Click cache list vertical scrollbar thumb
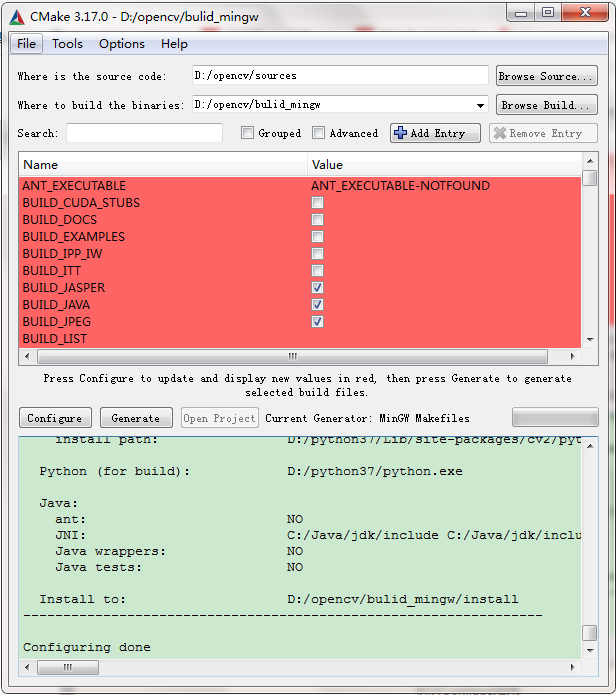Viewport: 616px width, 695px height. (590, 178)
